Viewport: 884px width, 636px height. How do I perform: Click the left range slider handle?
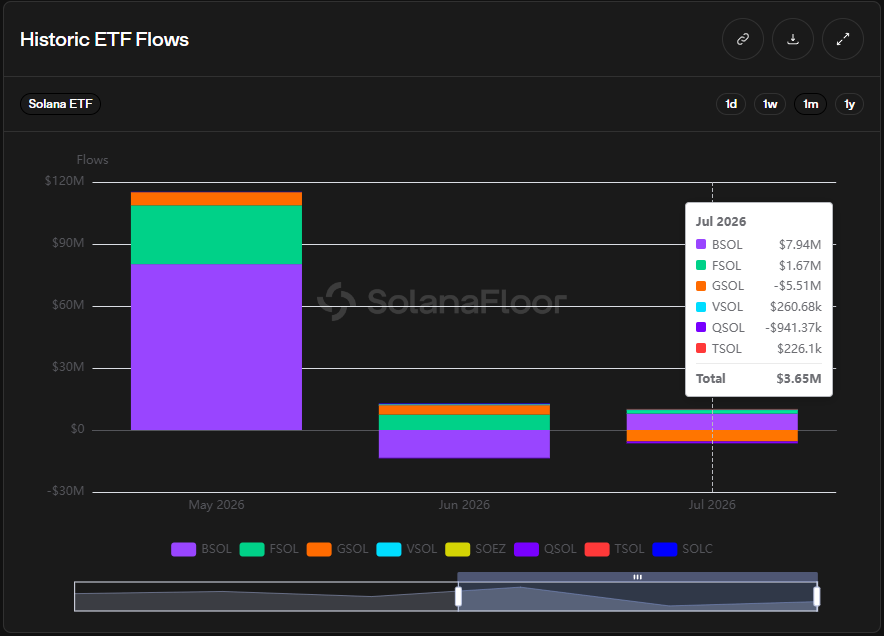(458, 597)
